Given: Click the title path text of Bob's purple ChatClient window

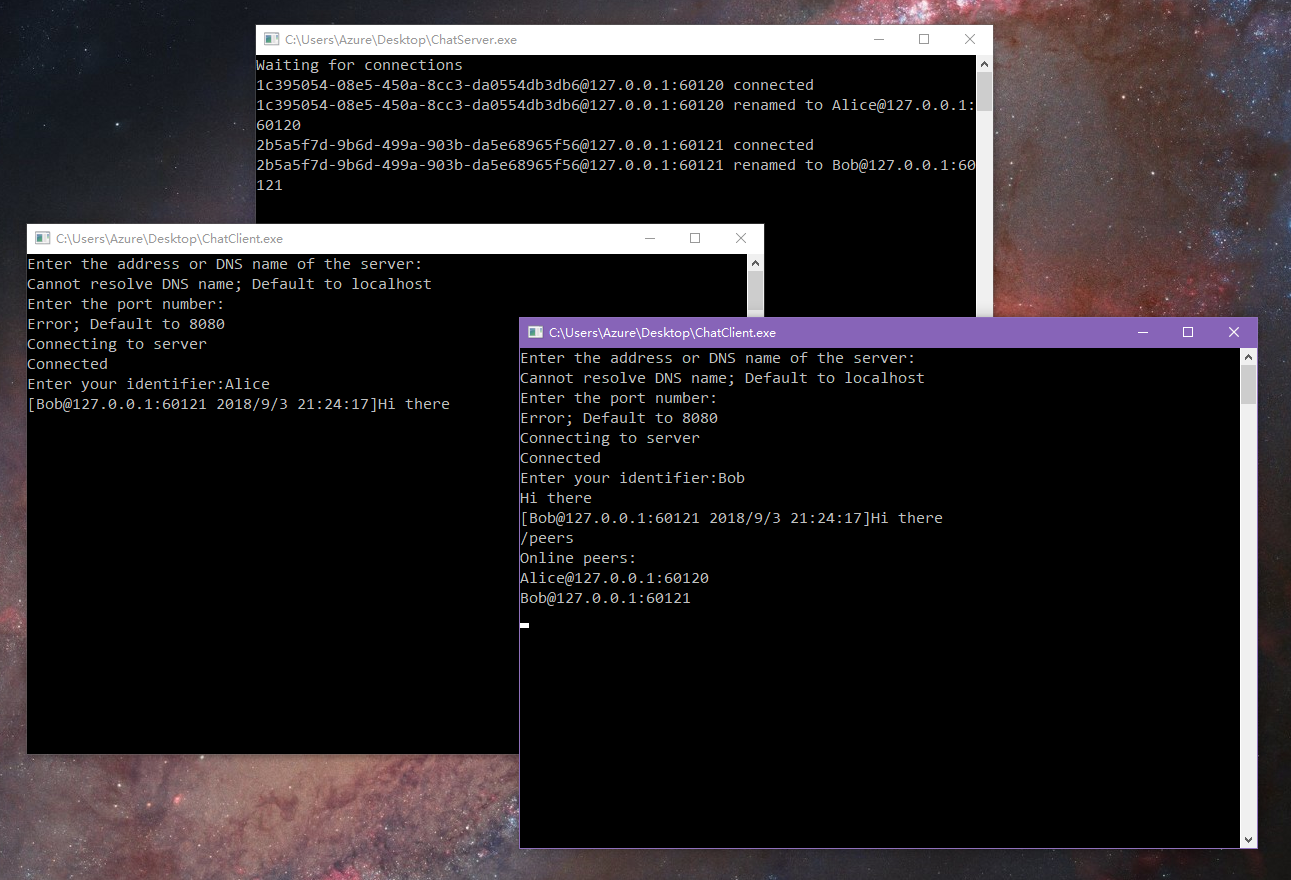Looking at the screenshot, I should [x=662, y=333].
